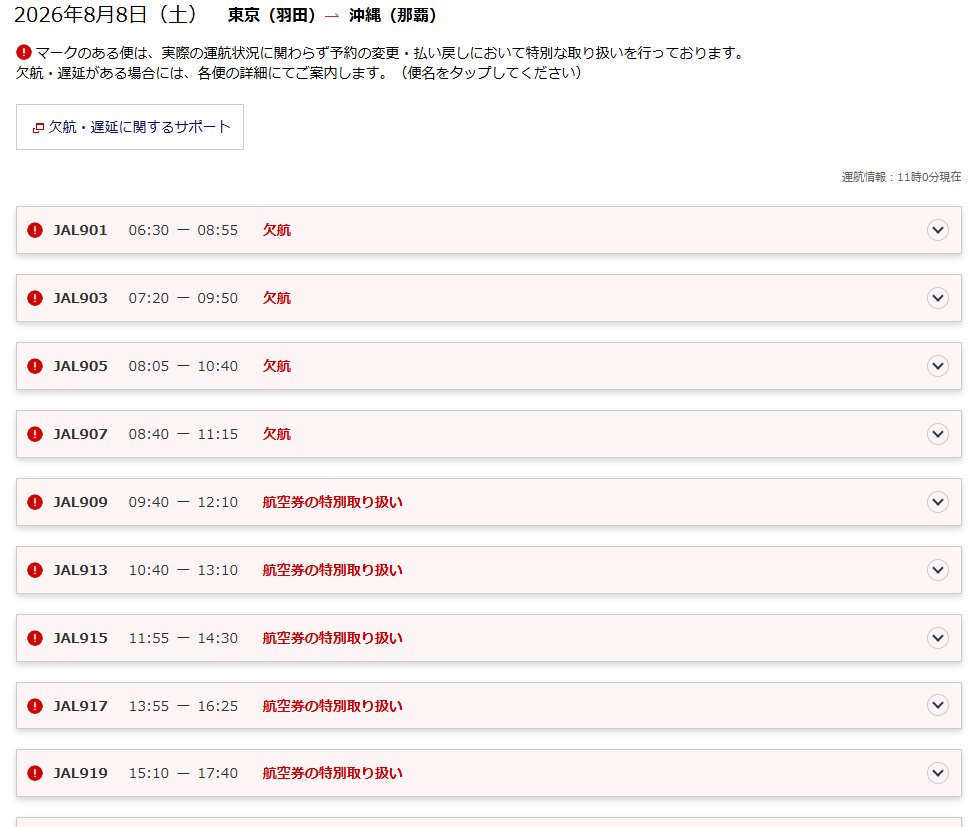Image resolution: width=979 pixels, height=827 pixels.
Task: Expand the JAL901 flight details chevron
Action: click(x=937, y=230)
